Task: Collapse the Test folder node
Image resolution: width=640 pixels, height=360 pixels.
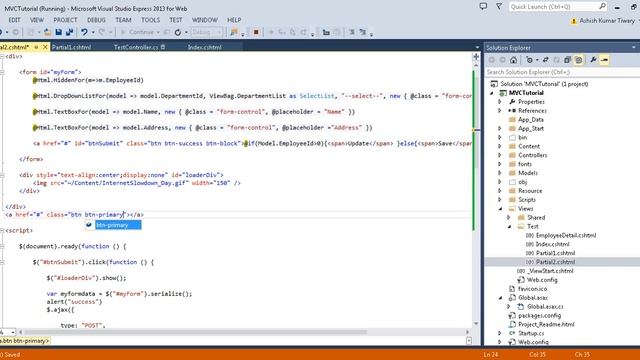Action: tap(509, 227)
